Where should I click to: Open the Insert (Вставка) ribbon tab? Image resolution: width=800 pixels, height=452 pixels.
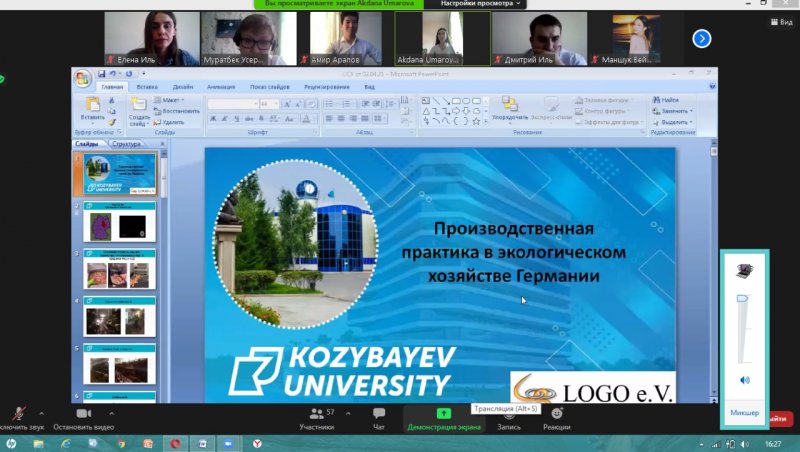pos(147,87)
